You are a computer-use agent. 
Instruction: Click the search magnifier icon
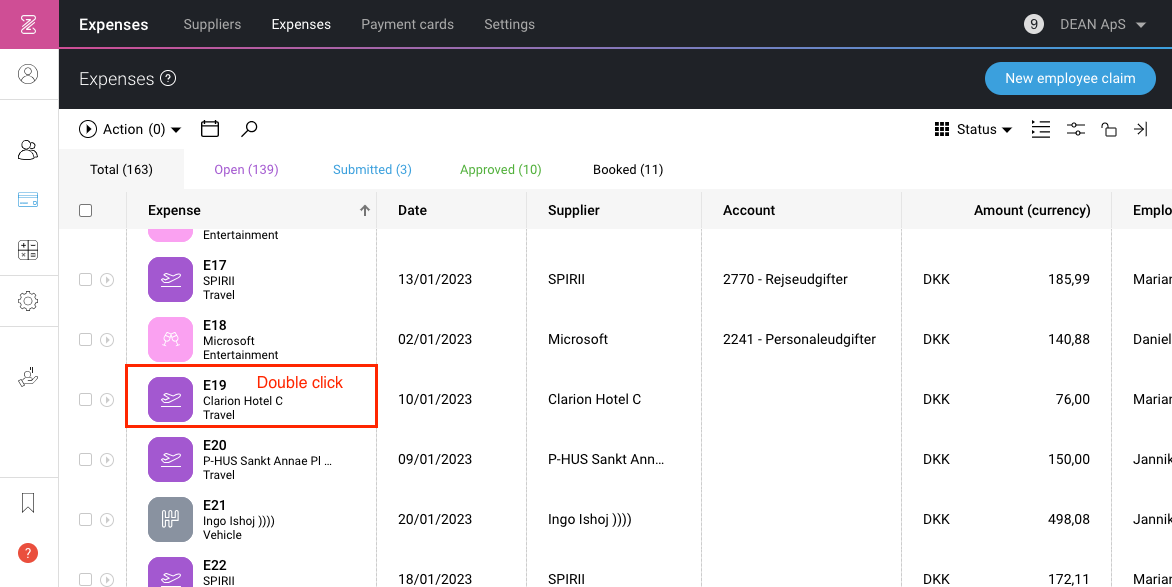[249, 129]
